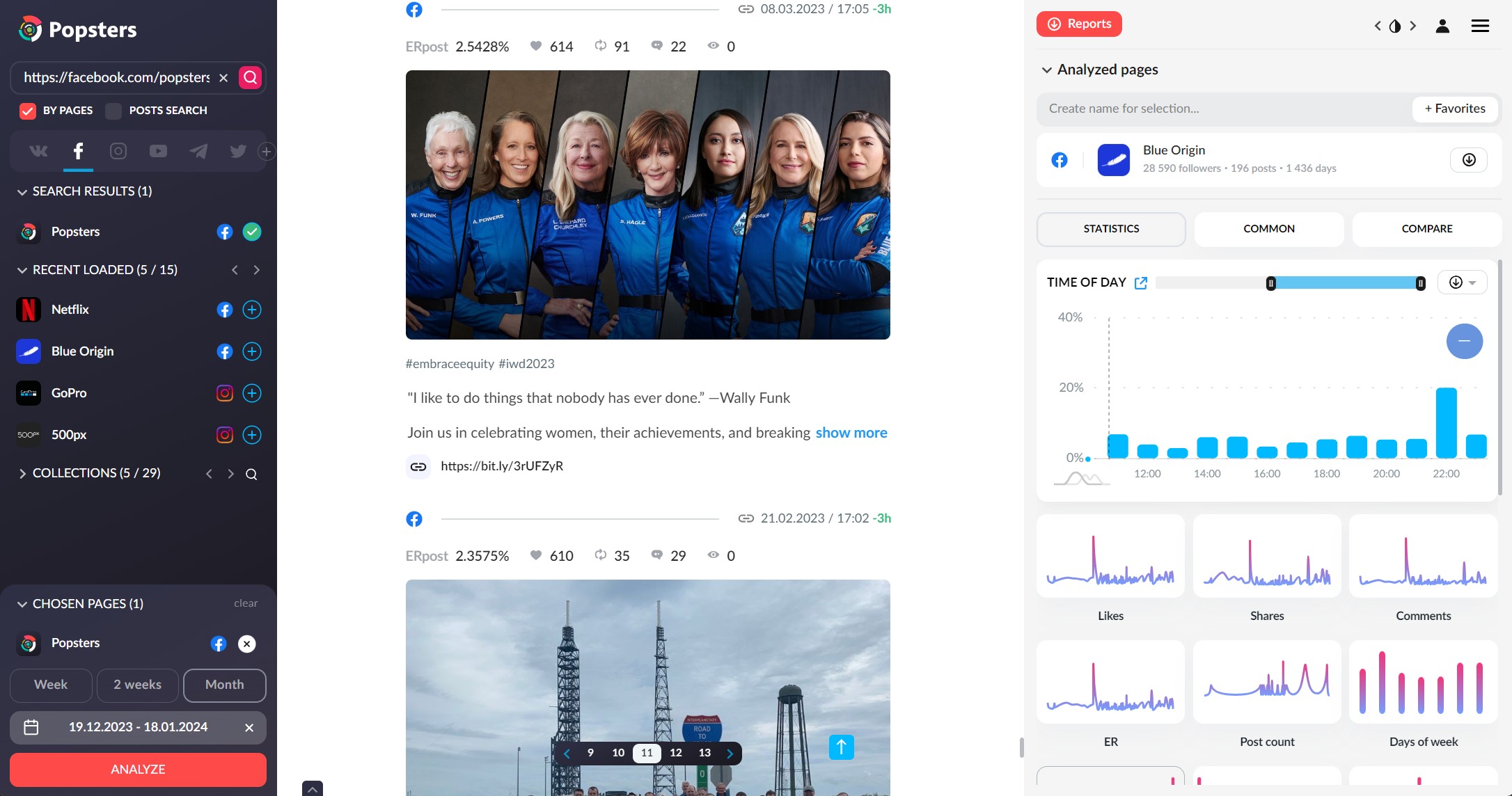1512x796 pixels.
Task: Click the ANALYZE button
Action: [137, 770]
